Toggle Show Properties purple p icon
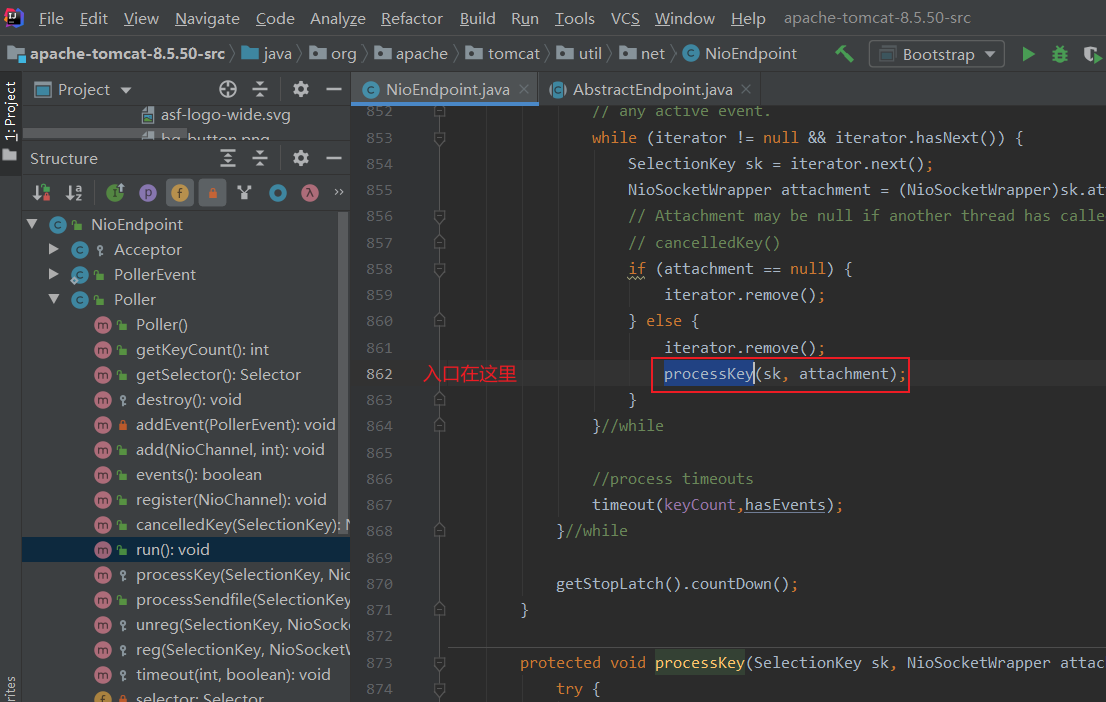Viewport: 1106px width, 702px height. pos(147,192)
